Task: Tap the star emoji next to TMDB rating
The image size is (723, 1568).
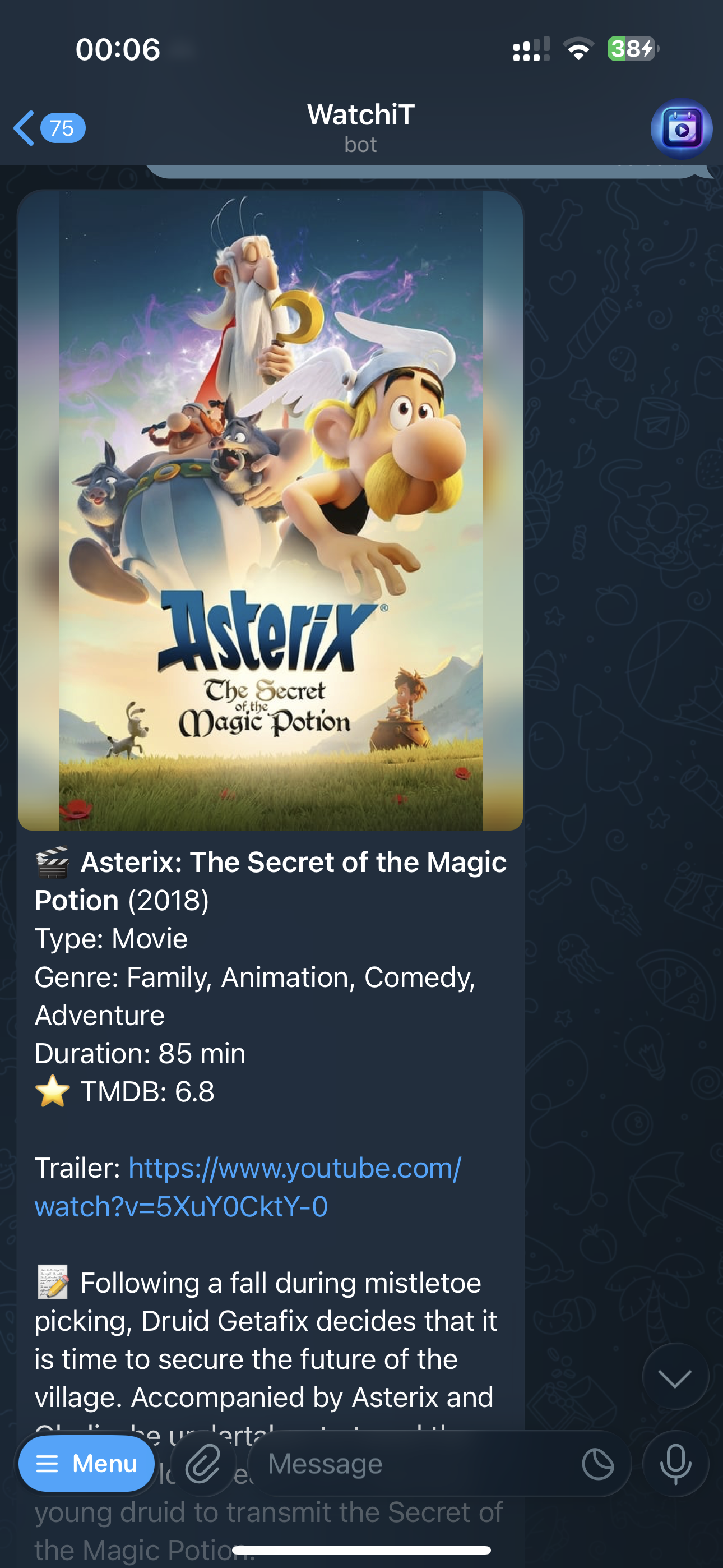Action: pyautogui.click(x=52, y=1091)
